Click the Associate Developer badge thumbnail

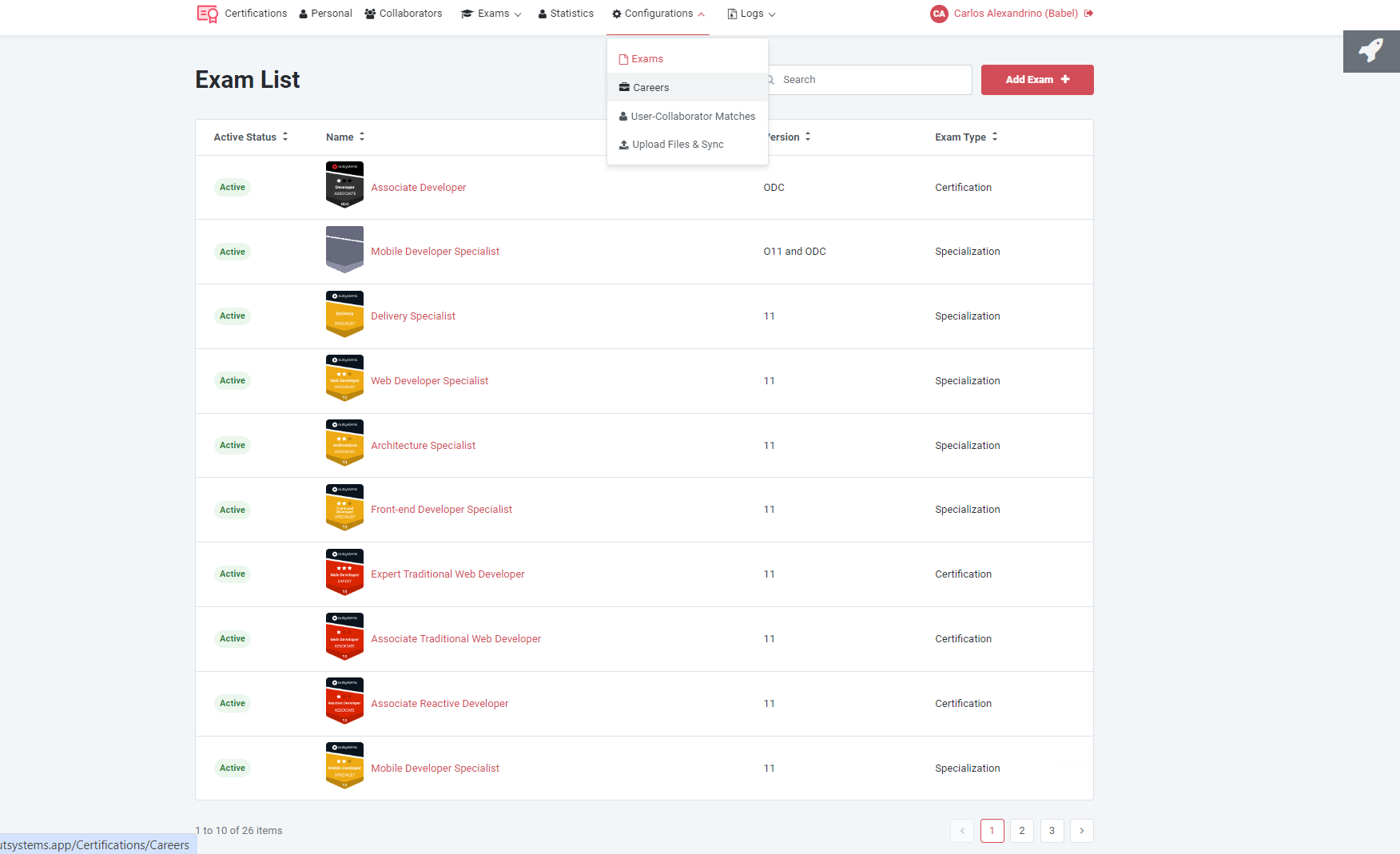[x=344, y=185]
